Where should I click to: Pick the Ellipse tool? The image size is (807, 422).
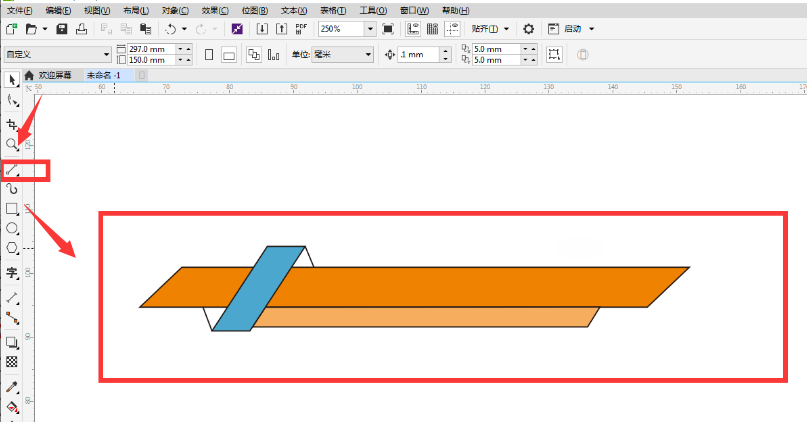pos(12,228)
